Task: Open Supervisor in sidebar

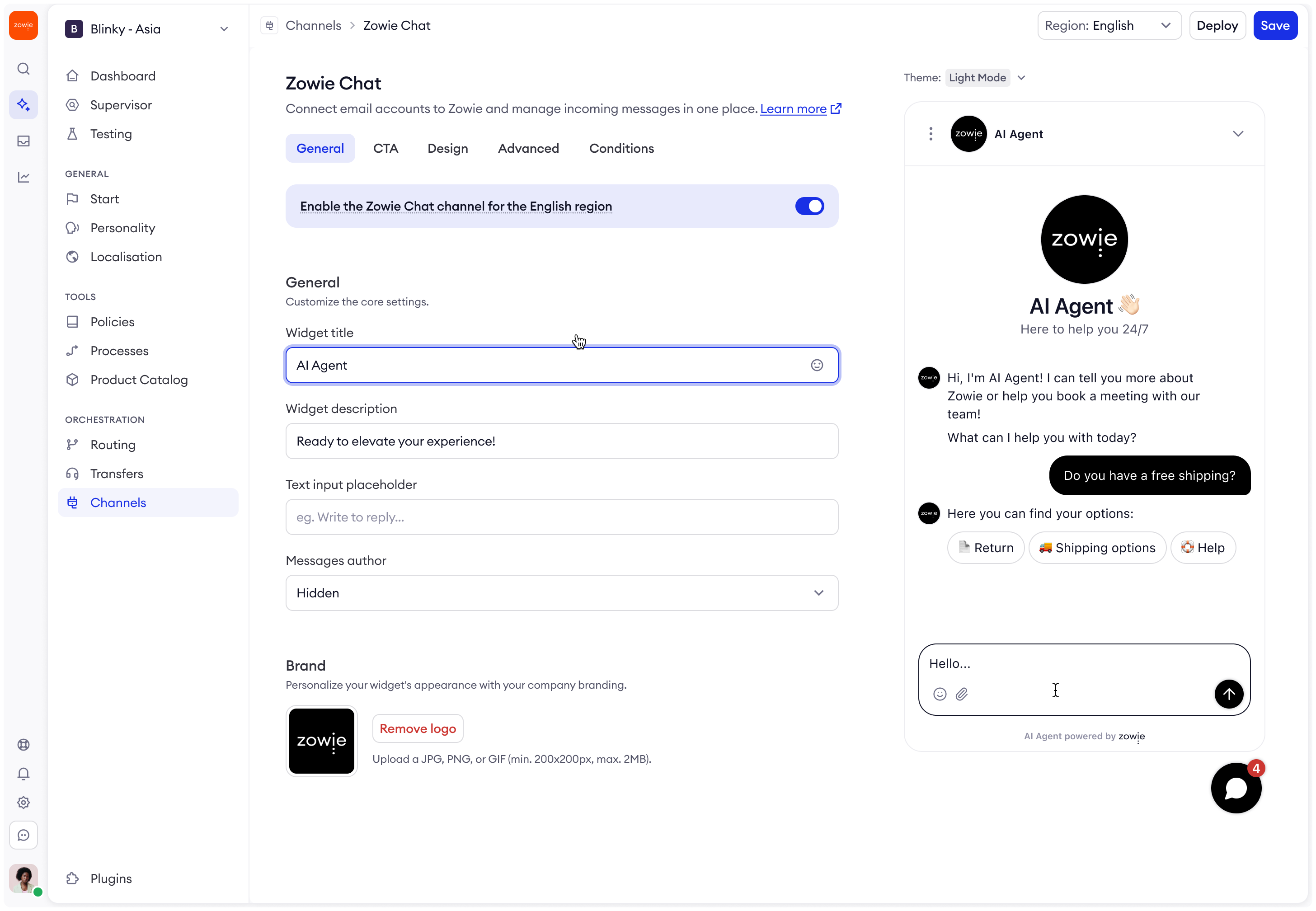Action: coord(147,105)
